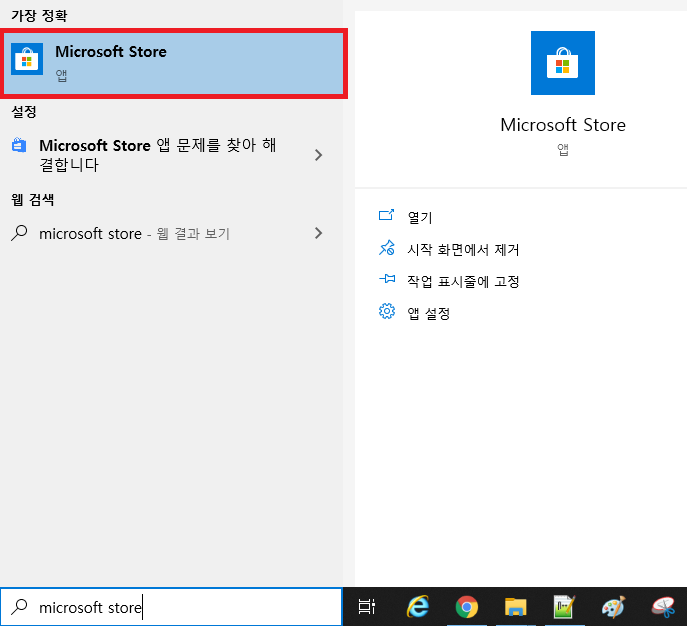
Task: Click unpin icon beside 시작 화면에서 제거
Action: 386,248
